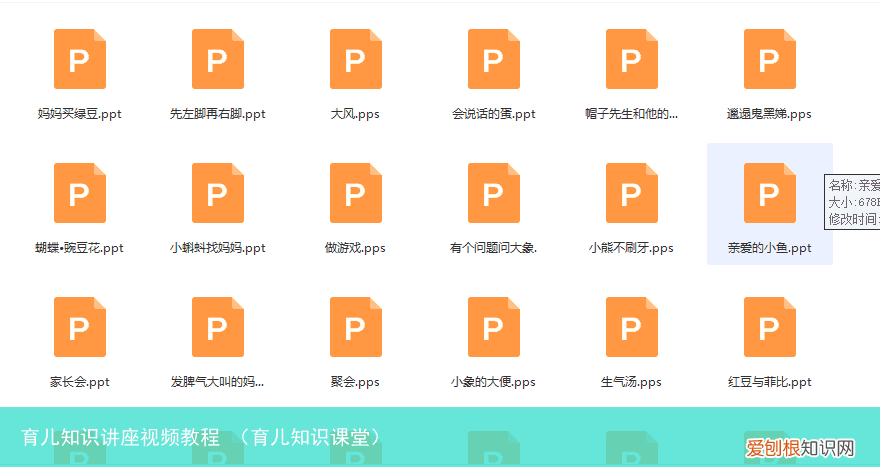Screen dimensions: 880x467
Task: Click the 大风.pps presentation icon
Action: click(356, 59)
